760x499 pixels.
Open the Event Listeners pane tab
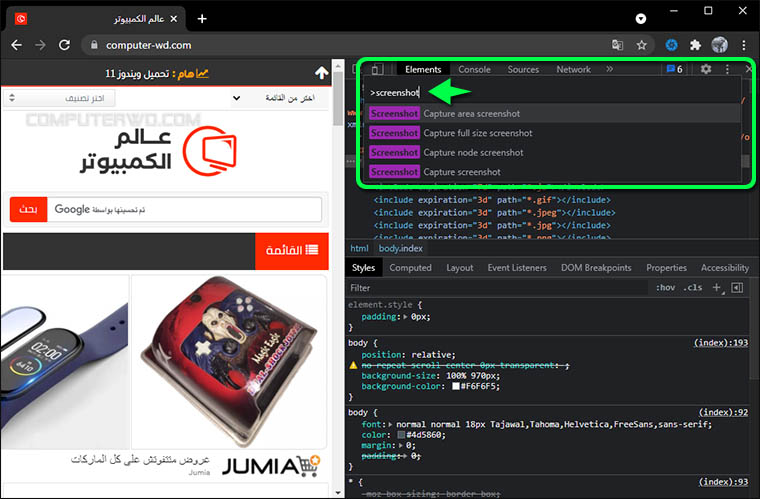517,268
